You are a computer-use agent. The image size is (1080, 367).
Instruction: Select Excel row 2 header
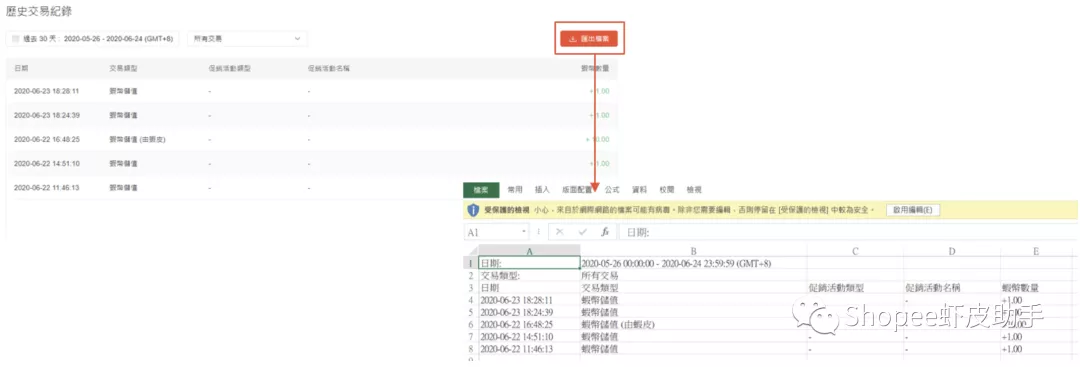point(470,275)
